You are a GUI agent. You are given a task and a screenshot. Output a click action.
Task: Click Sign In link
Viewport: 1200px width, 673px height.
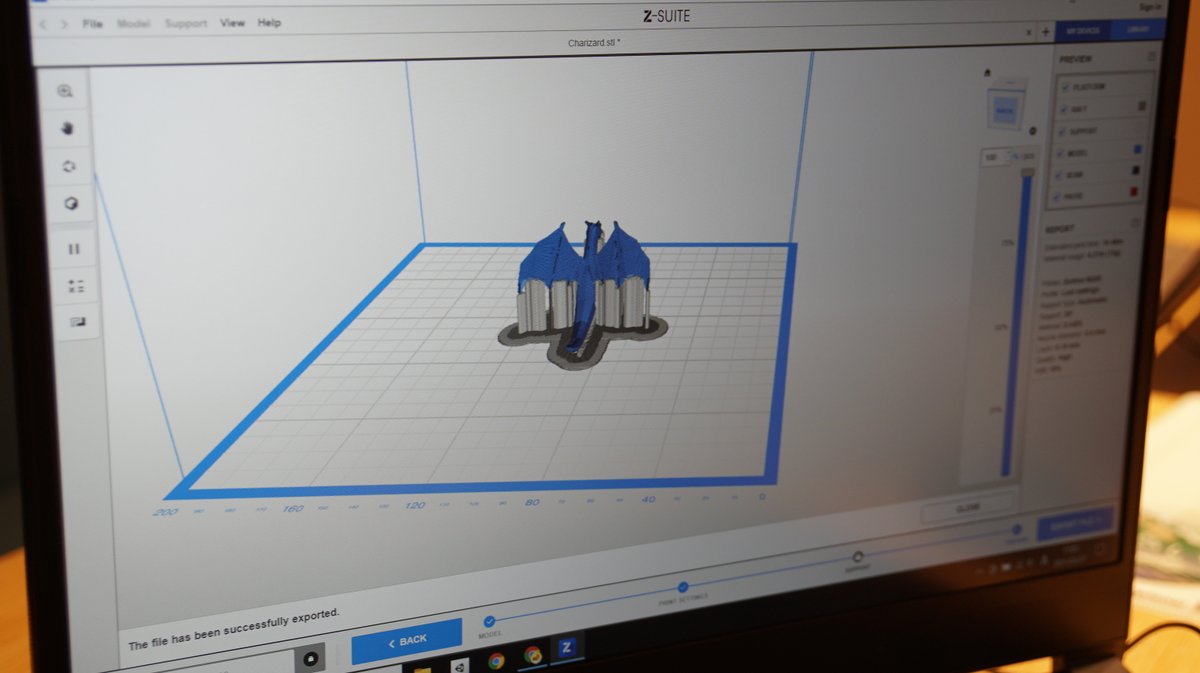(1150, 7)
